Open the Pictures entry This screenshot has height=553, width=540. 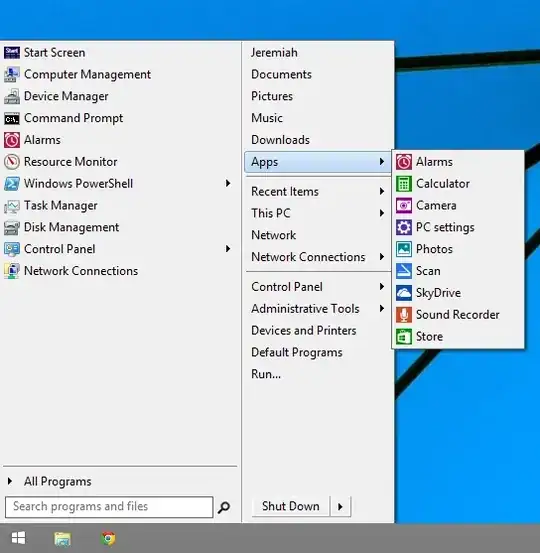point(272,96)
